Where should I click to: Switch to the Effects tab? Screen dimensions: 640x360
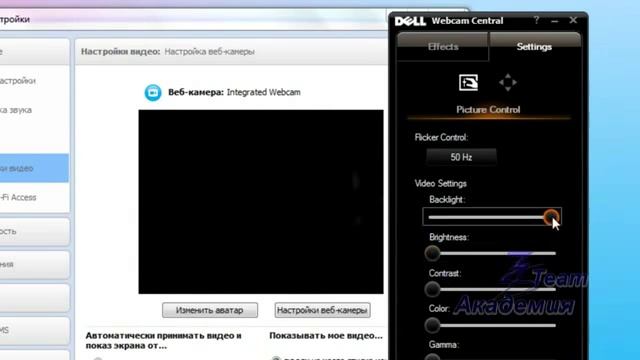pos(443,47)
